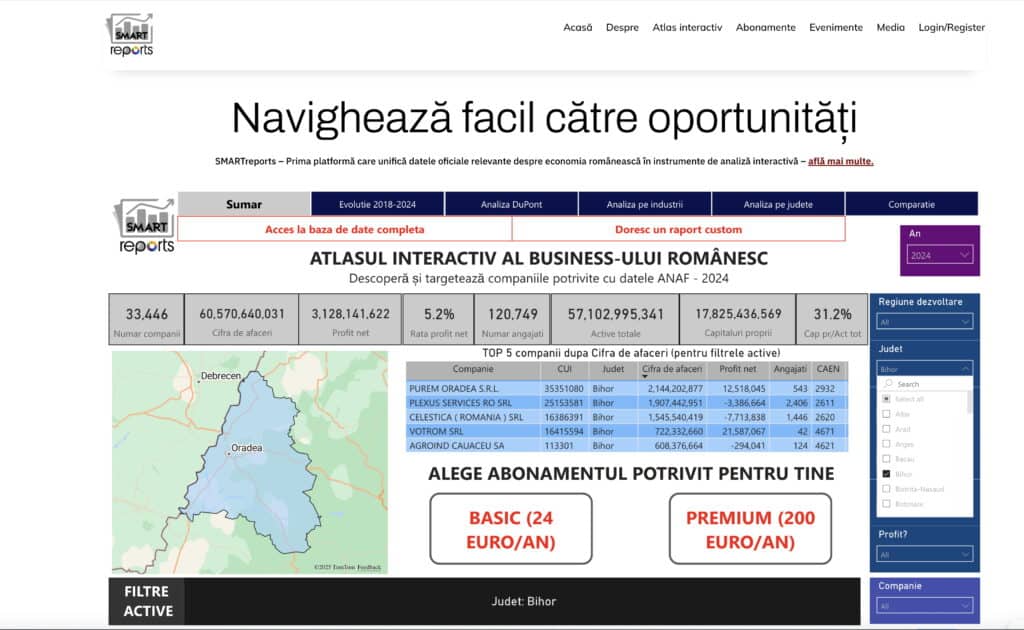1024x630 pixels.
Task: Click the sort arrow on Cifra de afaceri column
Action: 645,377
